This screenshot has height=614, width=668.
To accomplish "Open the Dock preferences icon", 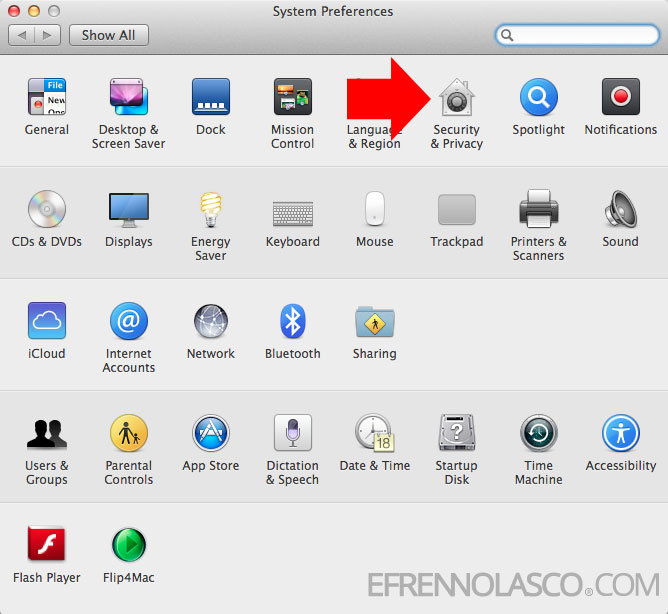I will (x=211, y=97).
